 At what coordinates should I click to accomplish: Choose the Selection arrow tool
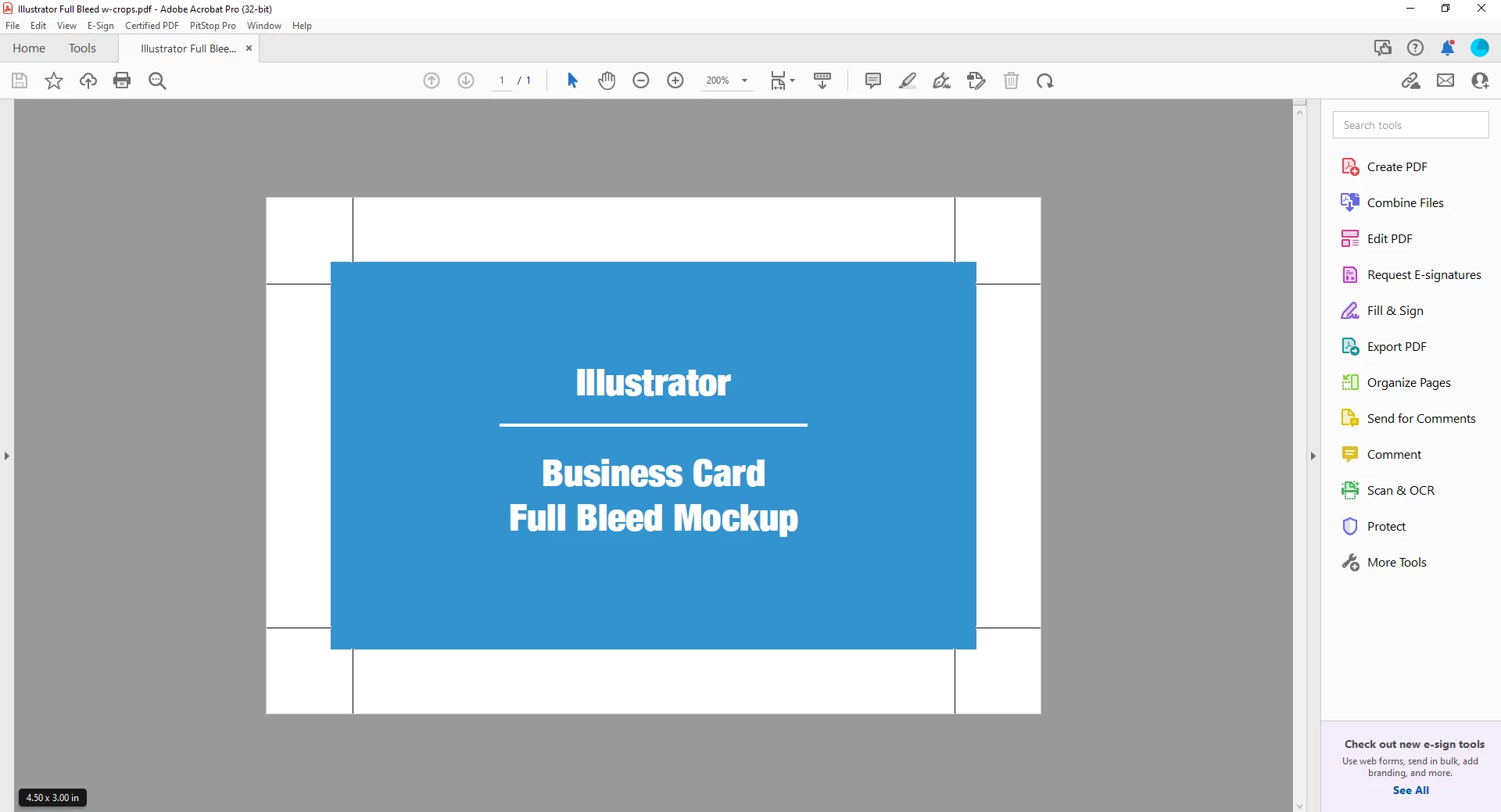click(x=572, y=80)
